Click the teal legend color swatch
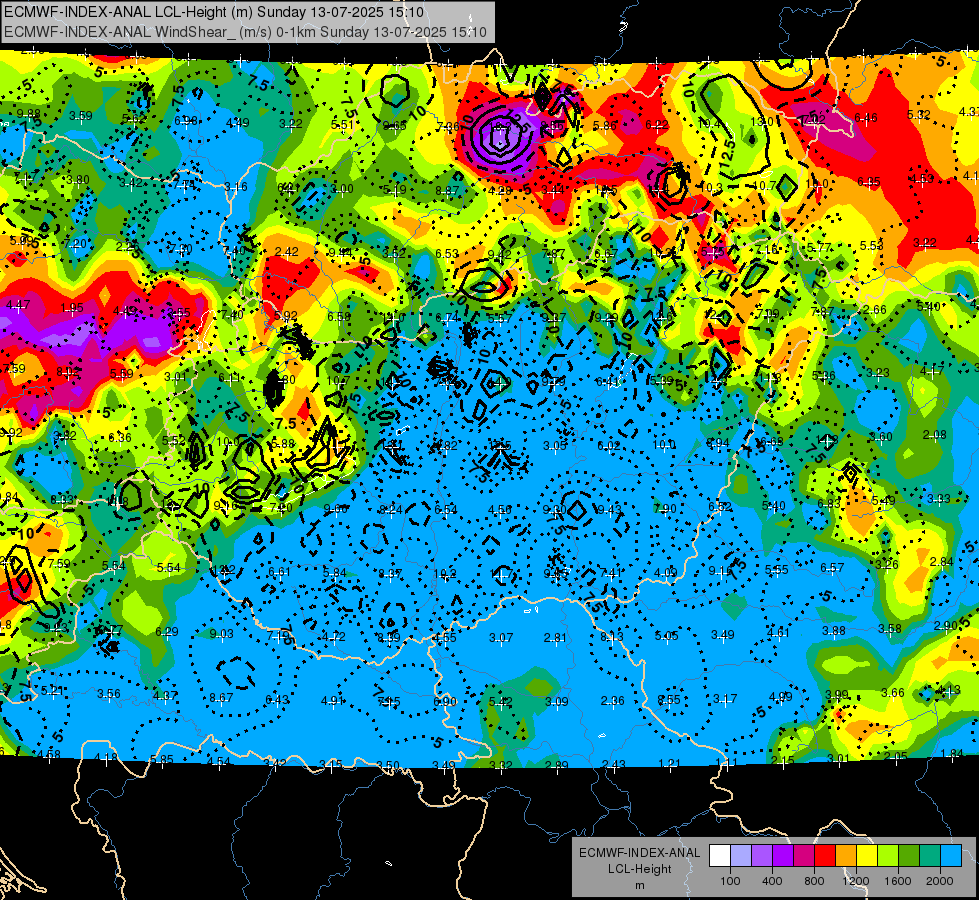This screenshot has width=979, height=900. (930, 856)
